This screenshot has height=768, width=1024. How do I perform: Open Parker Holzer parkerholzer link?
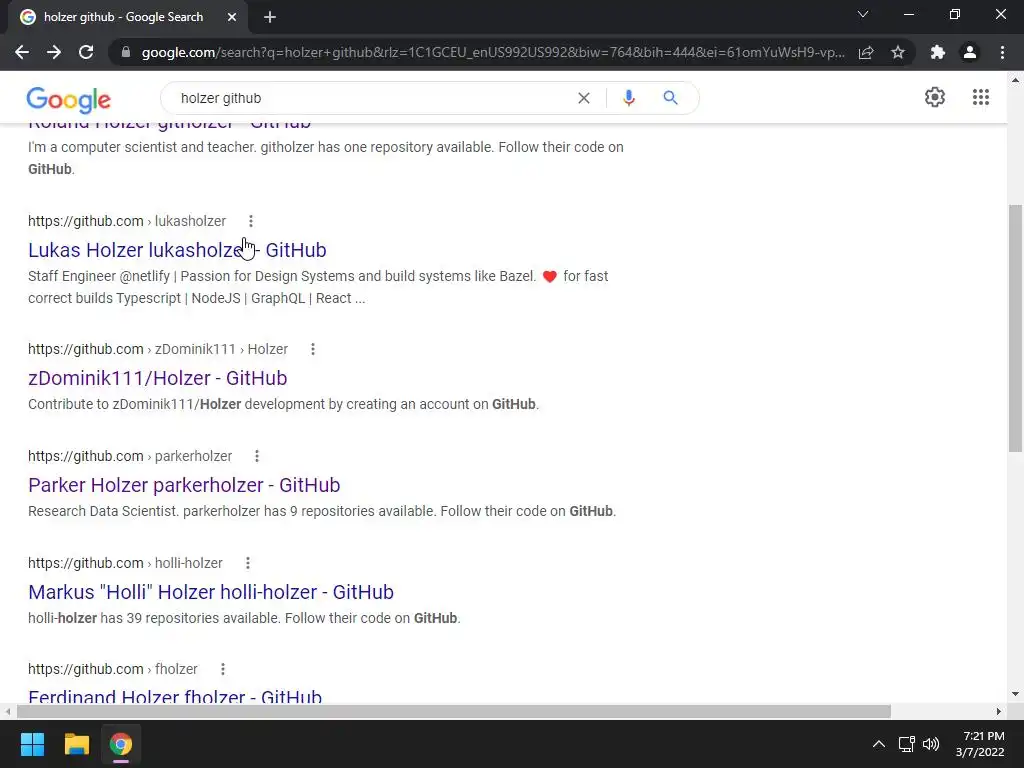(184, 485)
